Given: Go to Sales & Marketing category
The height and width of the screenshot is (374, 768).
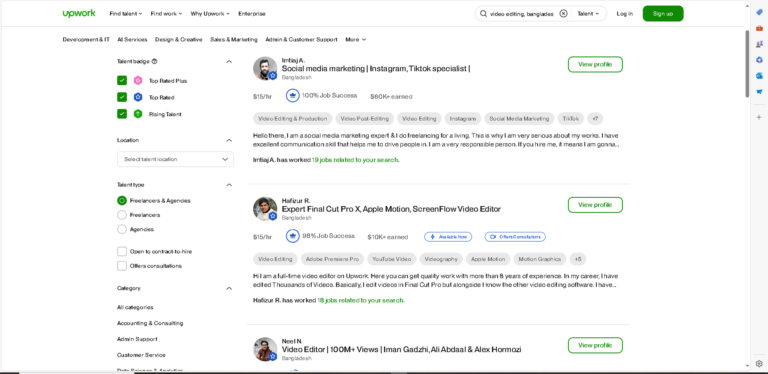Looking at the screenshot, I should tap(234, 40).
